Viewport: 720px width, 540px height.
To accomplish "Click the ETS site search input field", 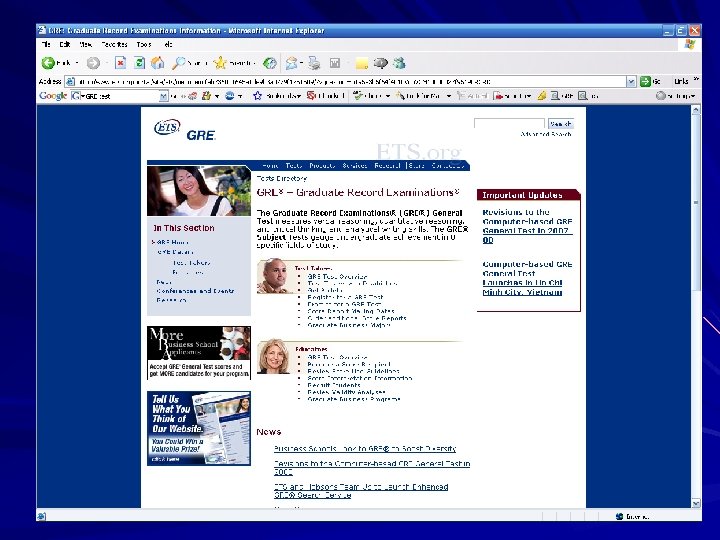I will pos(509,124).
